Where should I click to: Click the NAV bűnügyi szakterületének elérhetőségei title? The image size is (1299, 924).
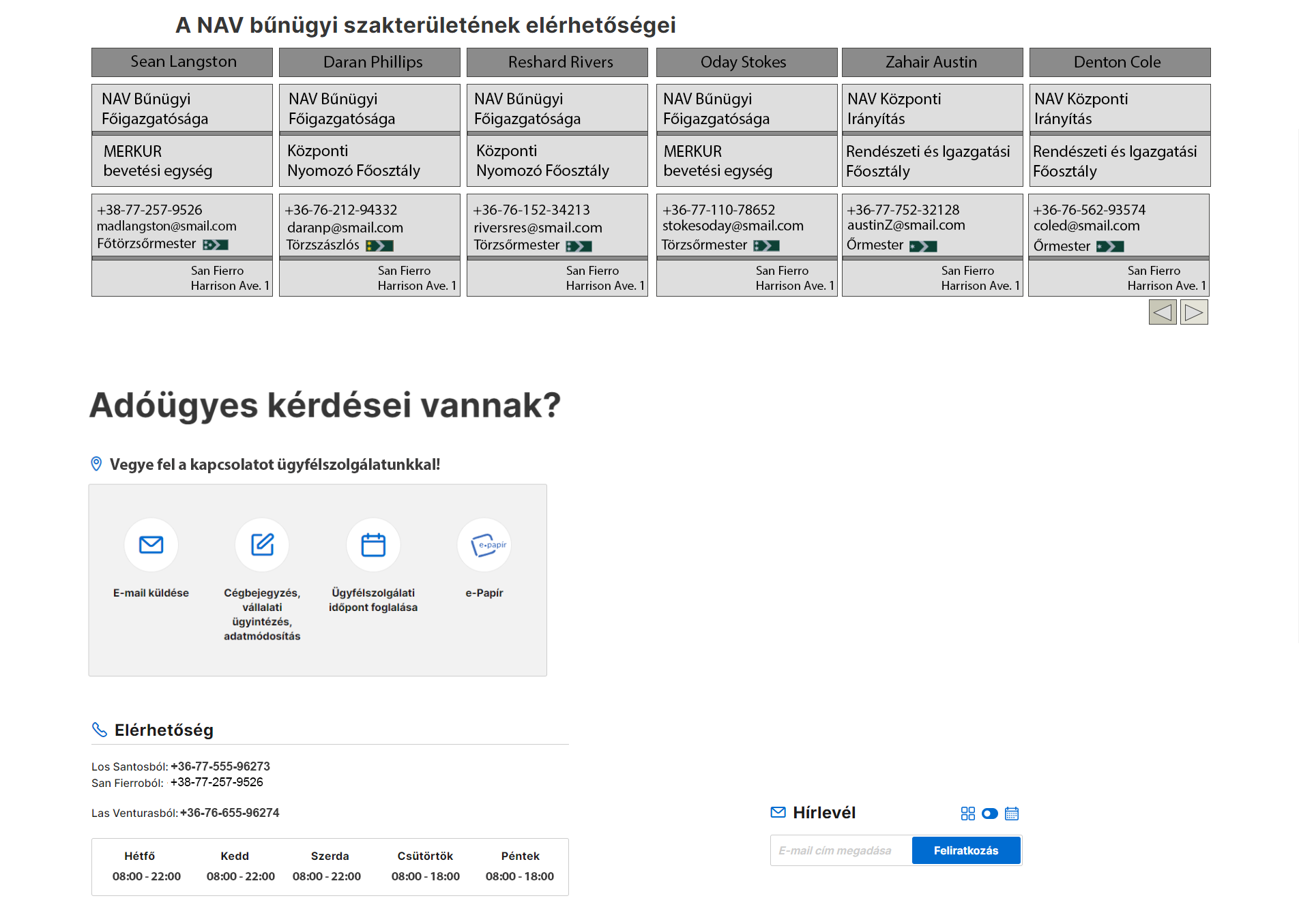(x=426, y=25)
